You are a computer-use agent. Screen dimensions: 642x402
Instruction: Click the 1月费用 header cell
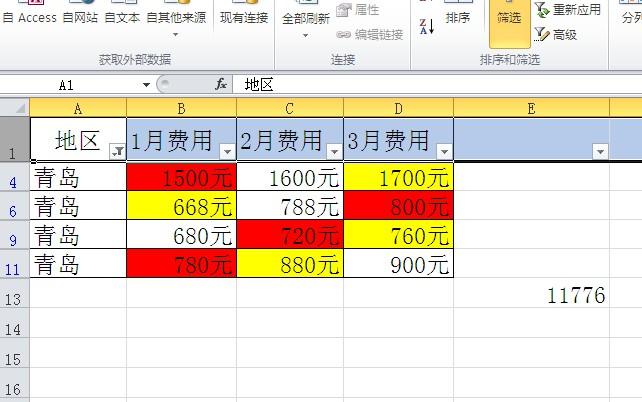coord(181,140)
